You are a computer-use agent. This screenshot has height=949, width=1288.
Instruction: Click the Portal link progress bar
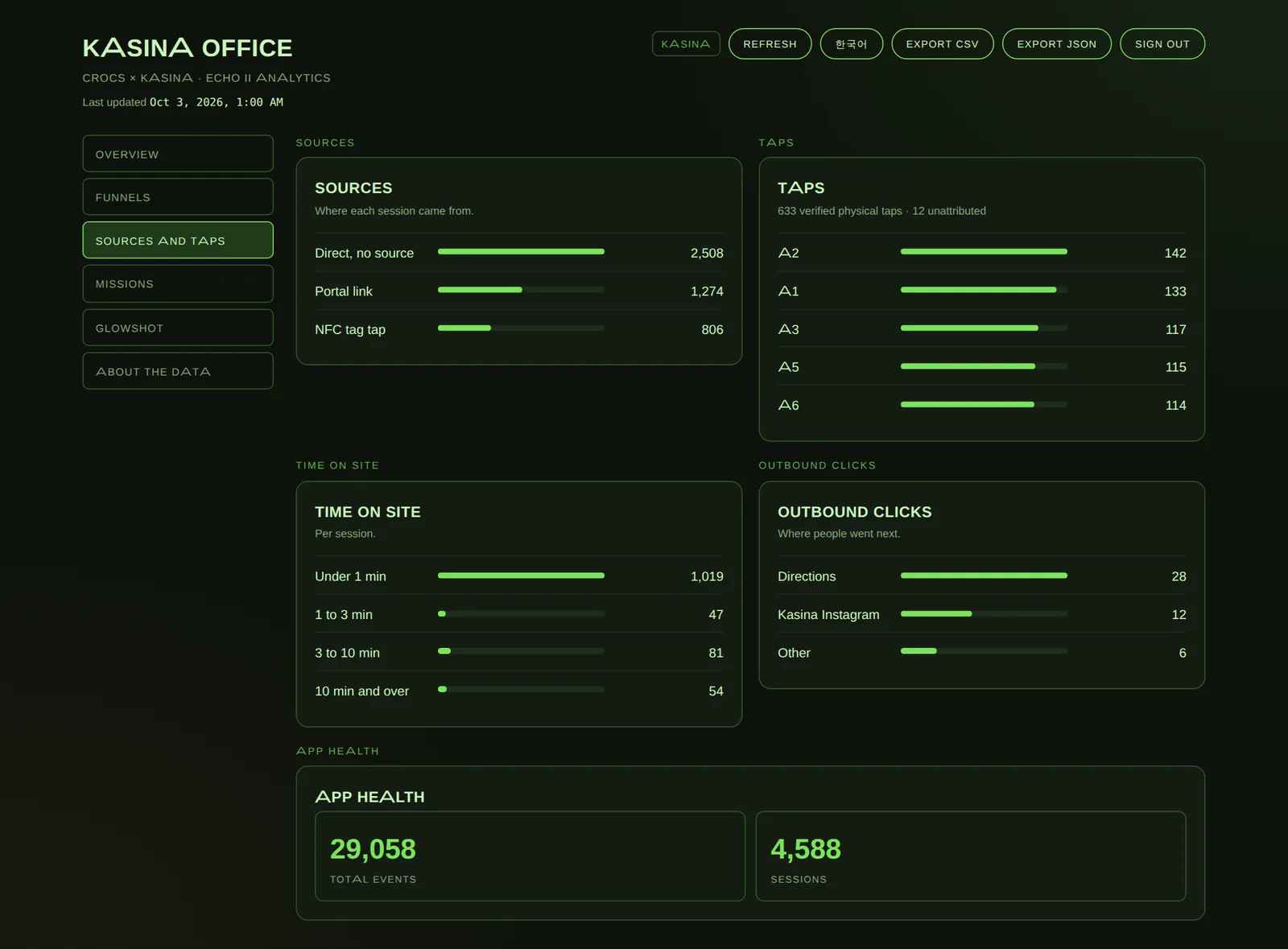tap(521, 290)
